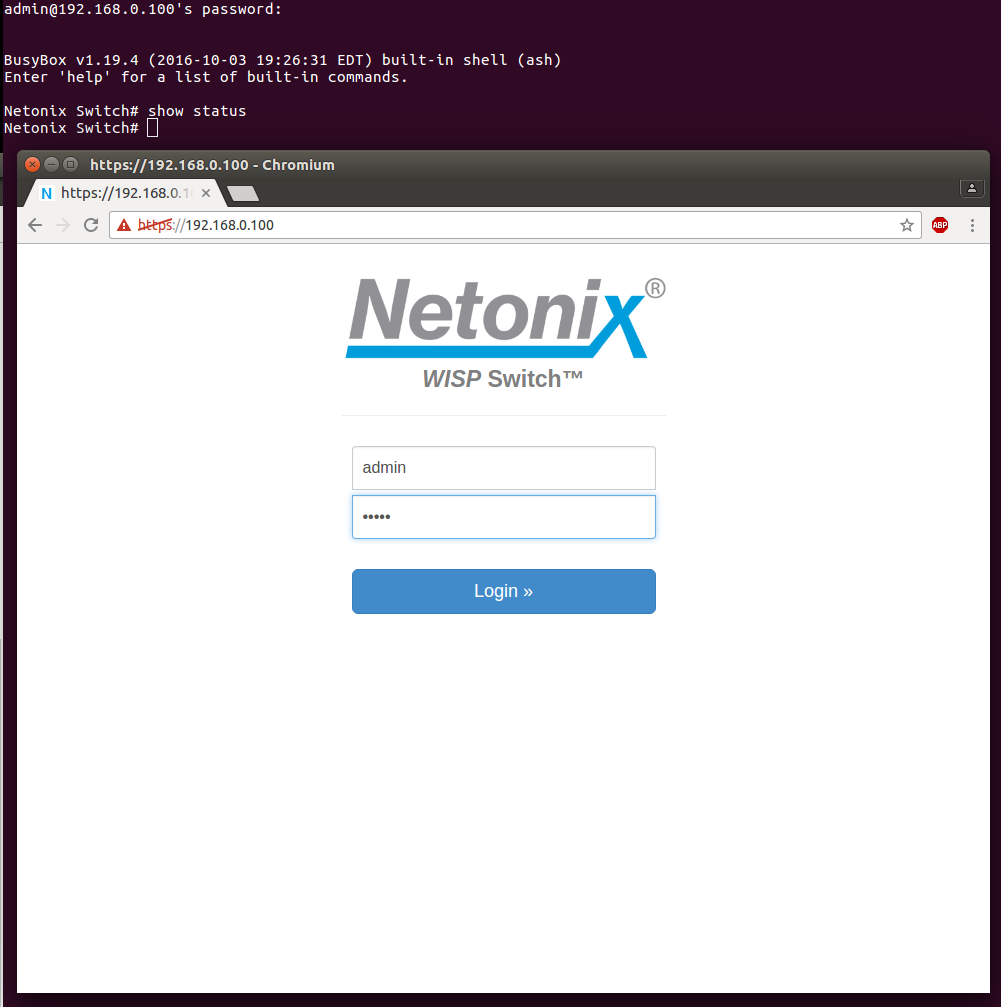Go back using the browser back arrow
1001x1007 pixels.
pos(35,225)
